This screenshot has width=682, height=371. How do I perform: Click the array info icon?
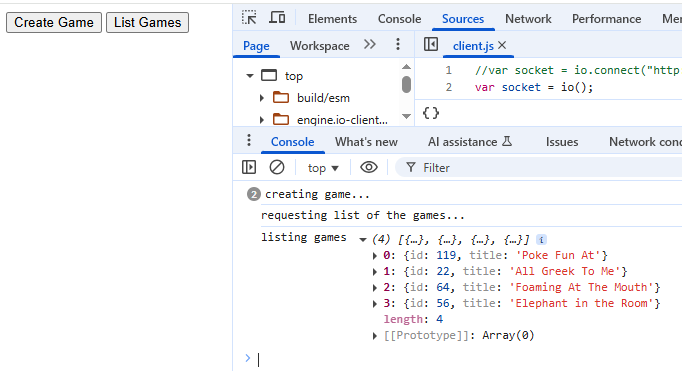[542, 240]
